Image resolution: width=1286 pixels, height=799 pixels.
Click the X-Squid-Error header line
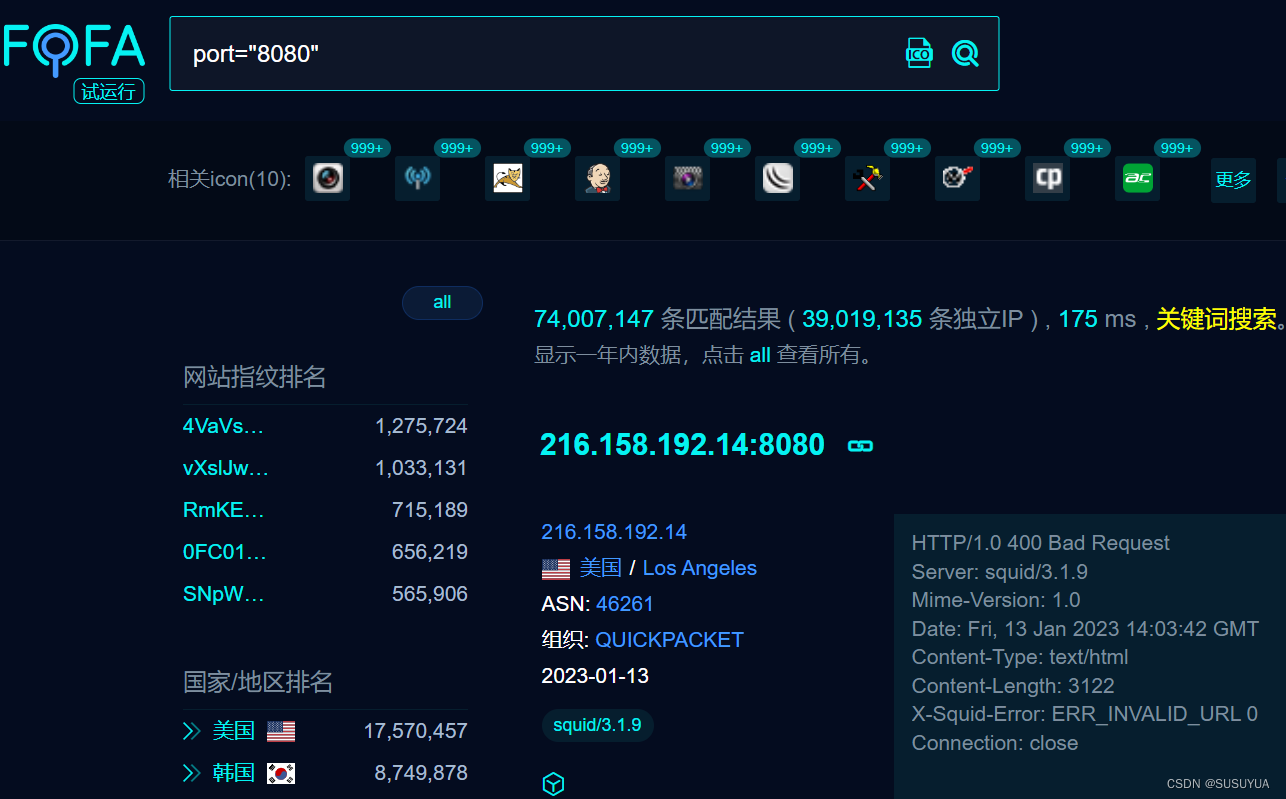1085,714
